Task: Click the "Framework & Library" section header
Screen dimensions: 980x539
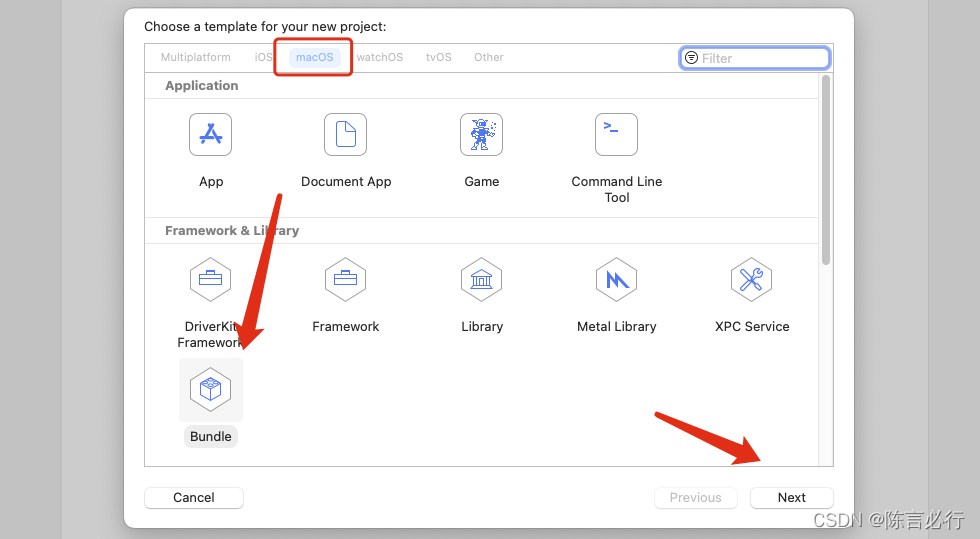Action: point(232,231)
